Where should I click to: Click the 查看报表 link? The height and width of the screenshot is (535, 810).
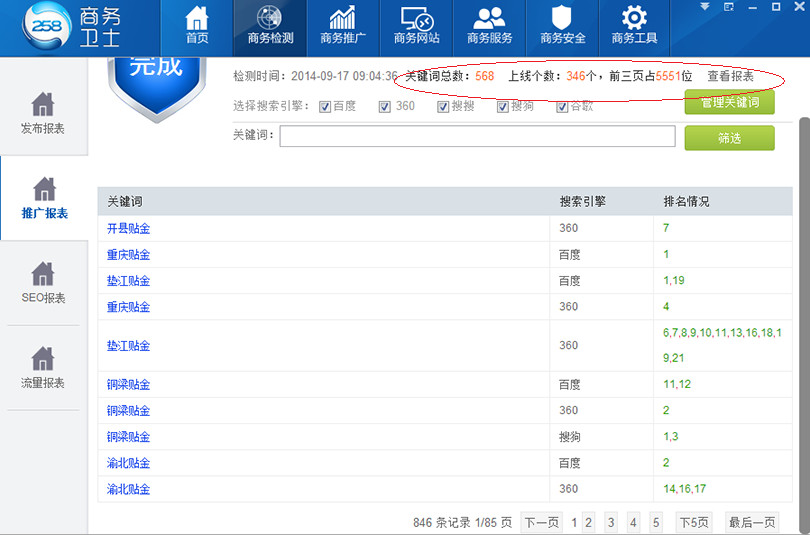pos(730,76)
